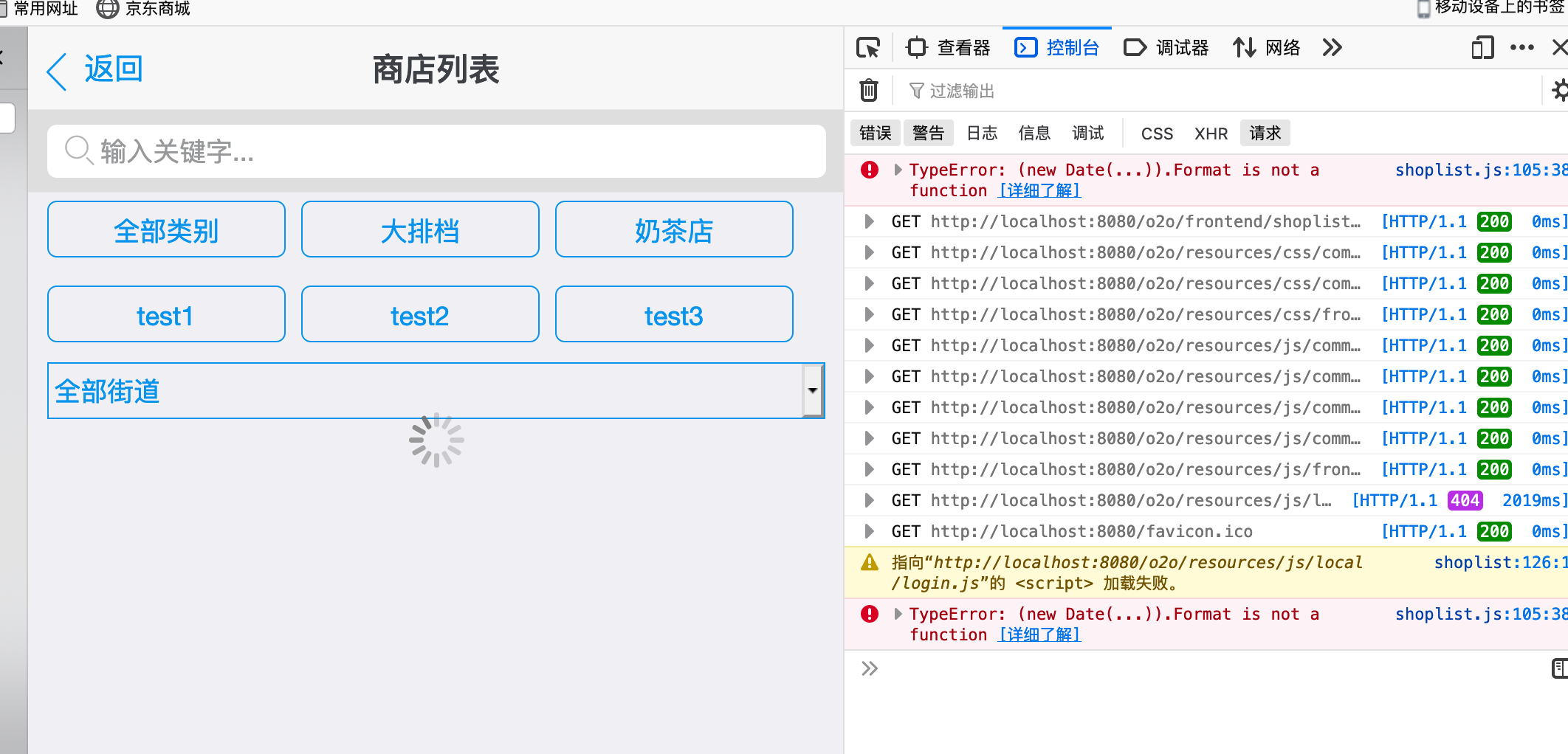Click the first error circle icon
The height and width of the screenshot is (754, 1568).
pos(870,170)
